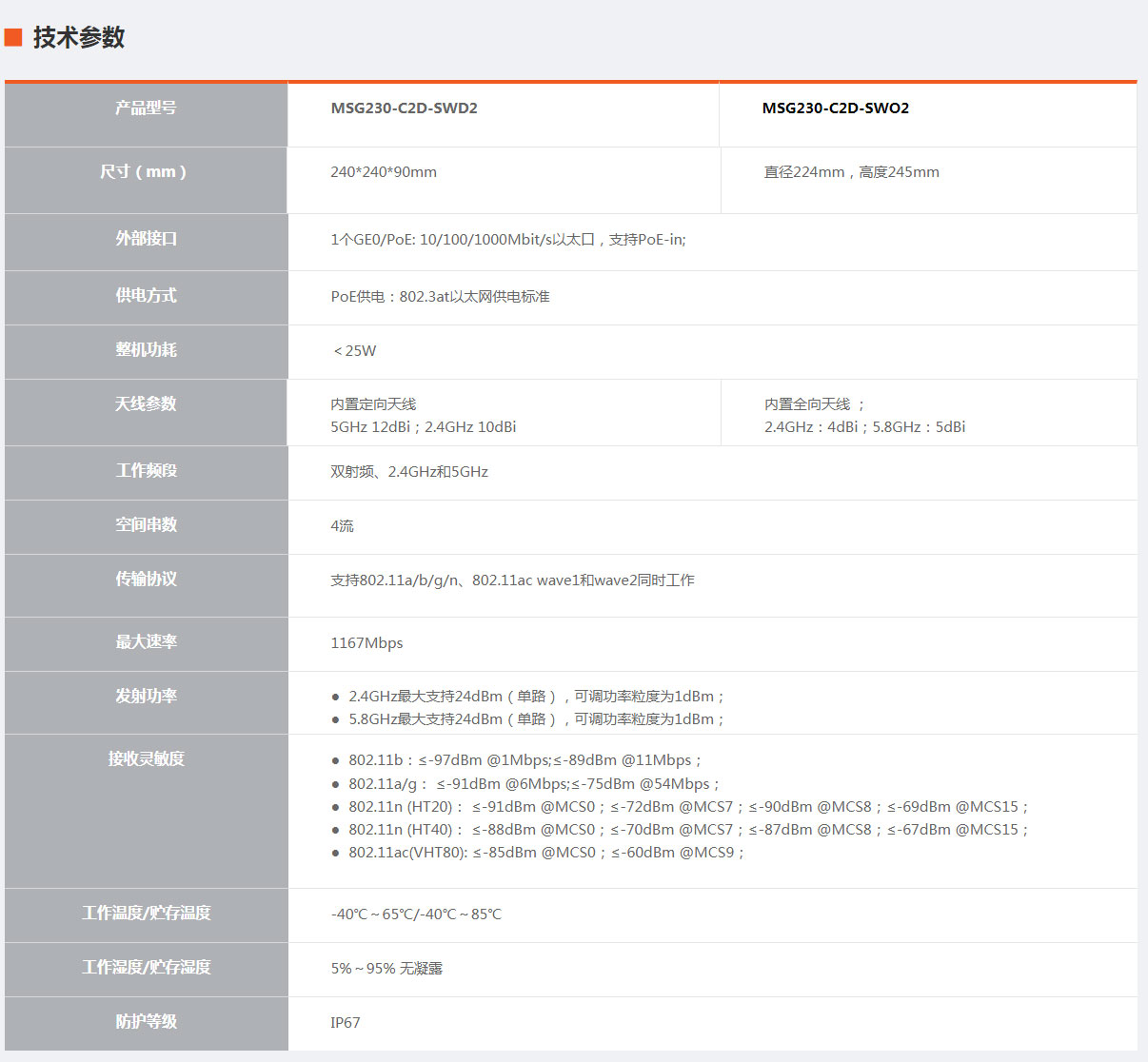Click the orange square beside 技术参数
Image resolution: width=1148 pixels, height=1062 pixels.
(13, 37)
